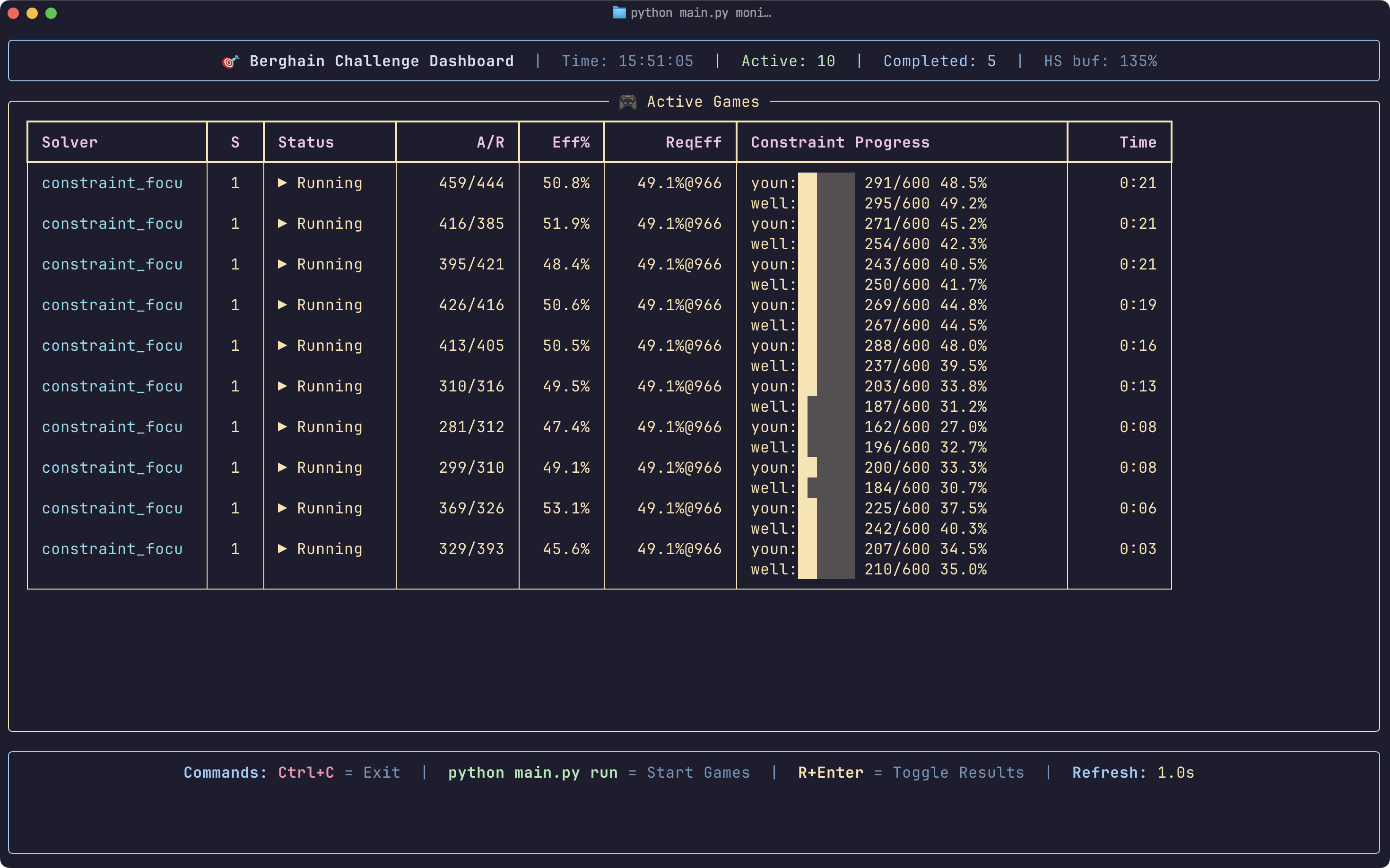
Task: Click the Active: 10 counter in header
Action: point(788,61)
